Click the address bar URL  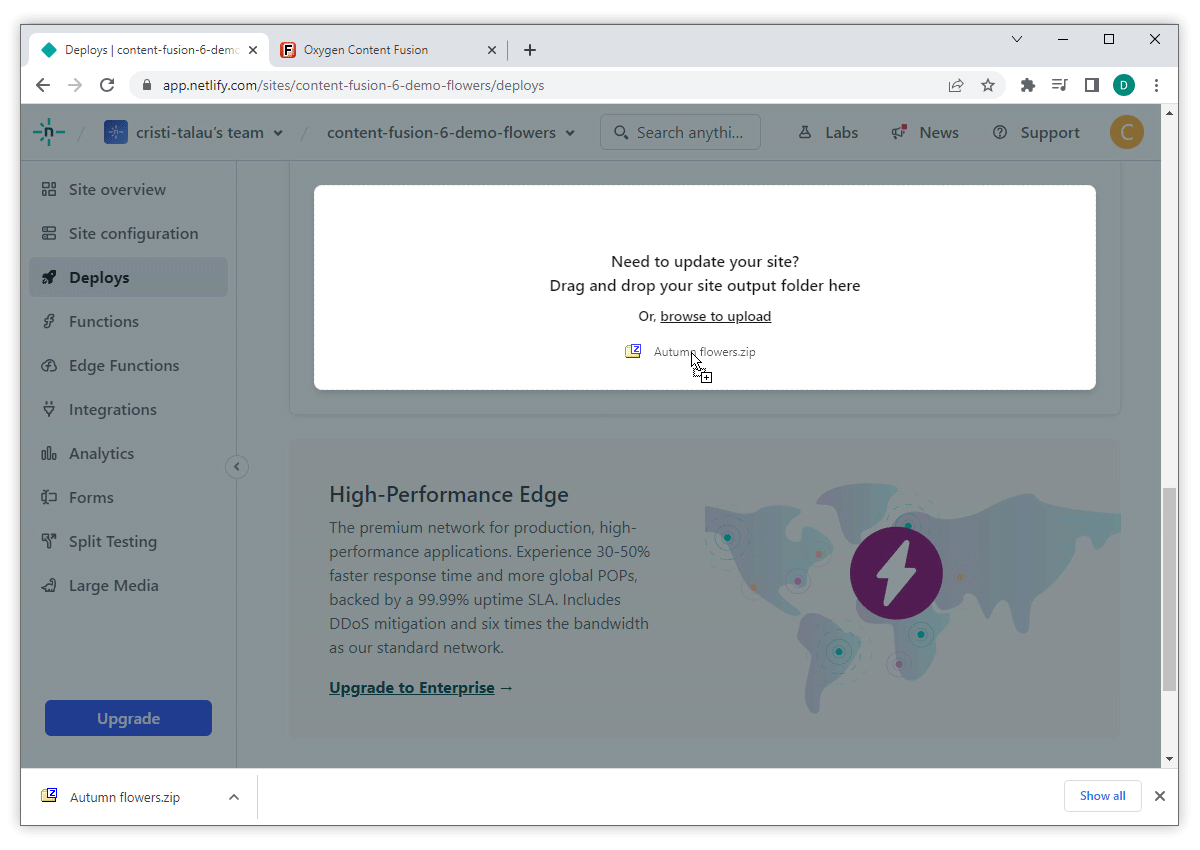pos(353,85)
